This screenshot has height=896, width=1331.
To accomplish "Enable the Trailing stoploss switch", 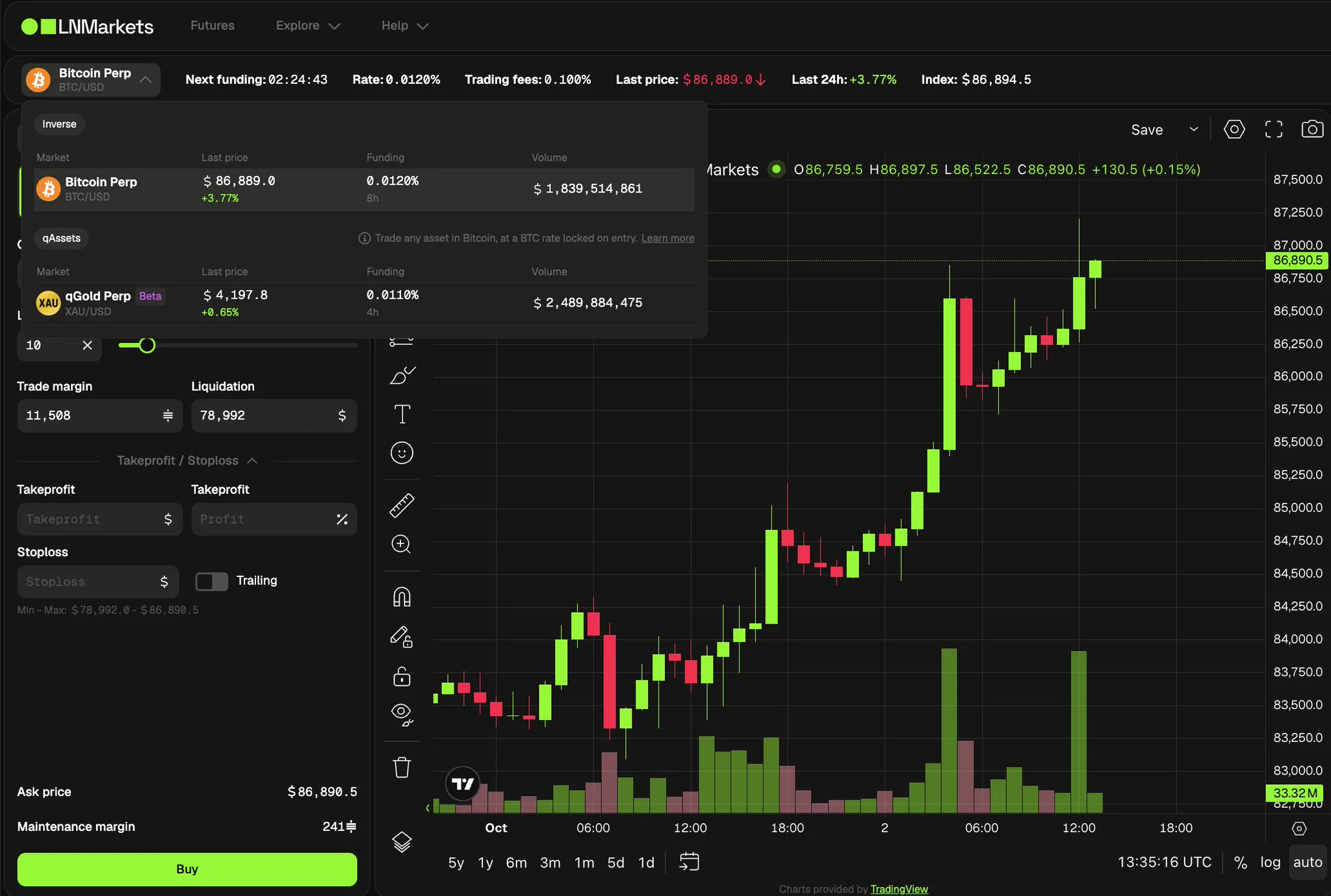I will coord(212,581).
